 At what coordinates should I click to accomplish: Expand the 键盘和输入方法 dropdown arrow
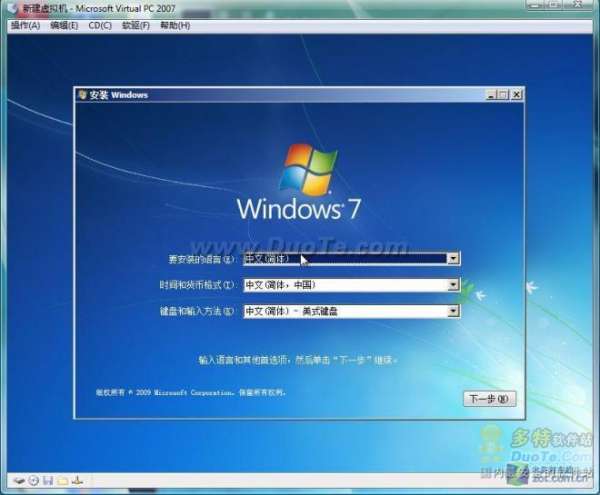pos(453,311)
